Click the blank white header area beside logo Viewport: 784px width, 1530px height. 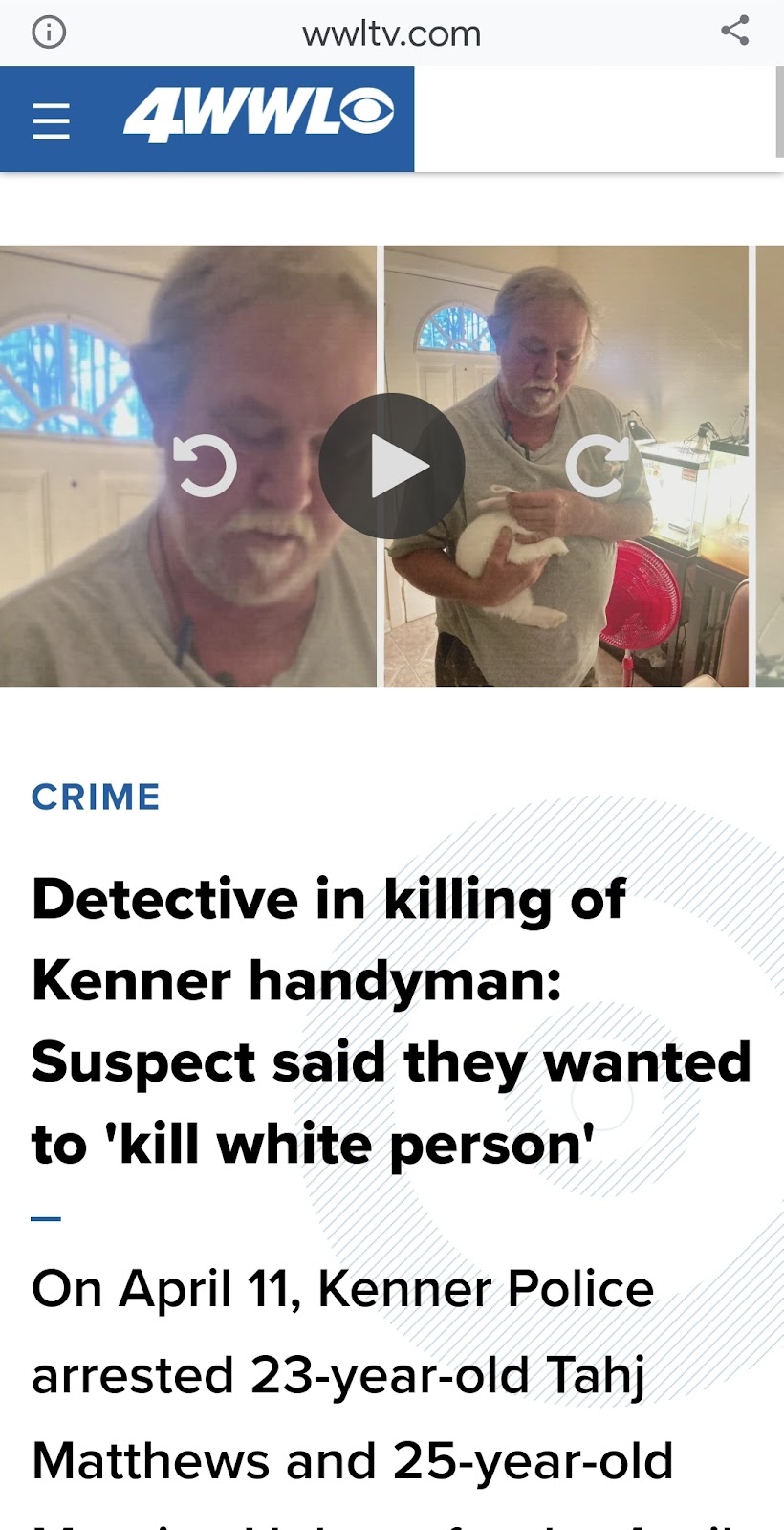coord(593,119)
